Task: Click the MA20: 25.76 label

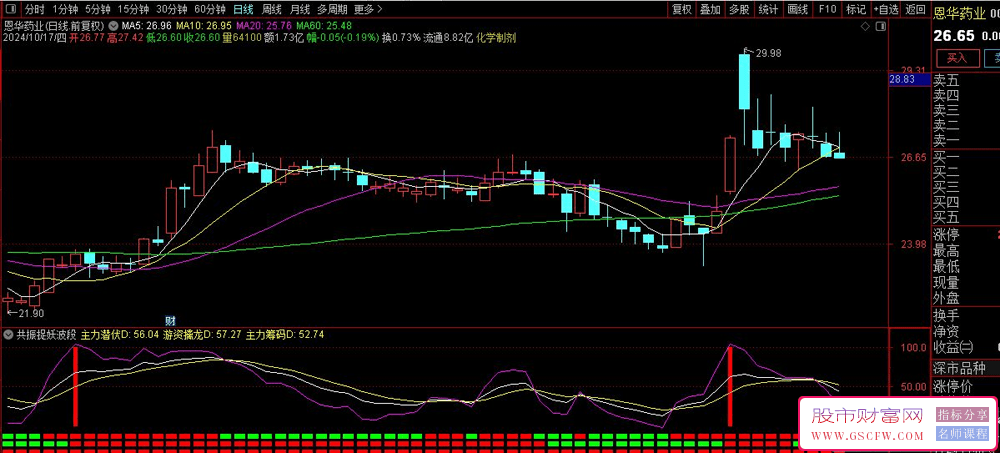Action: coord(264,26)
